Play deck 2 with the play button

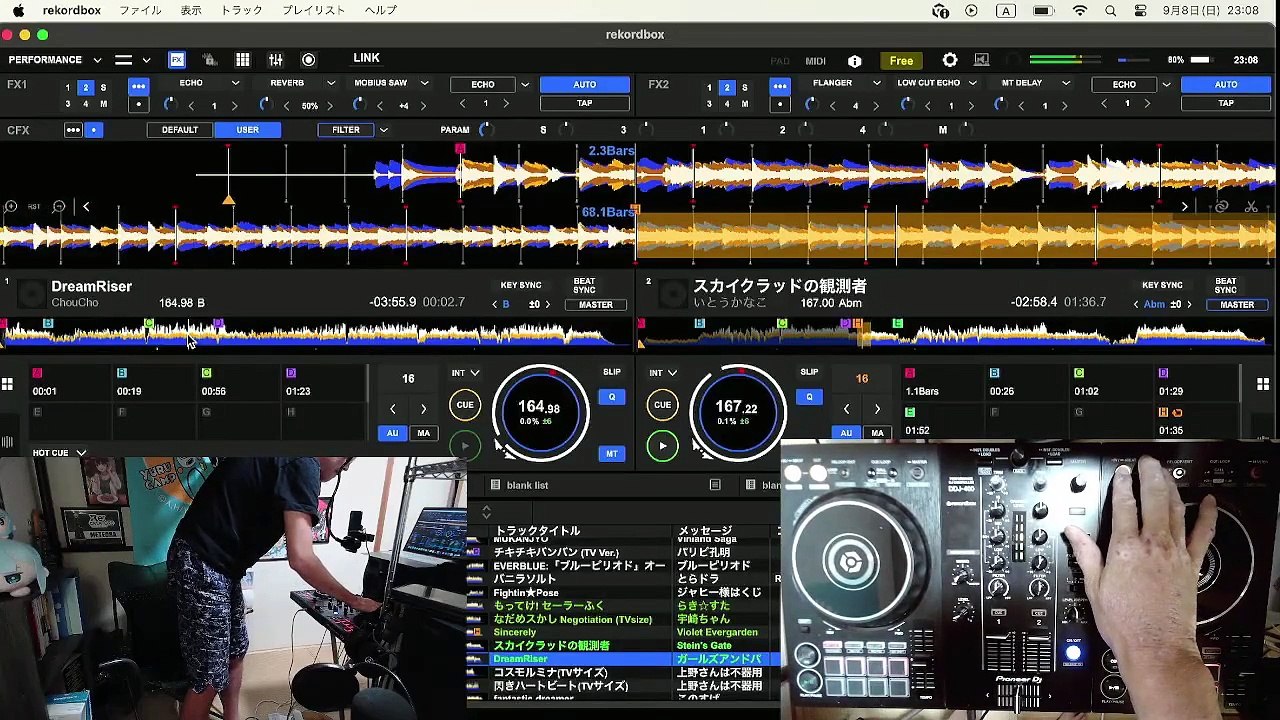point(662,446)
